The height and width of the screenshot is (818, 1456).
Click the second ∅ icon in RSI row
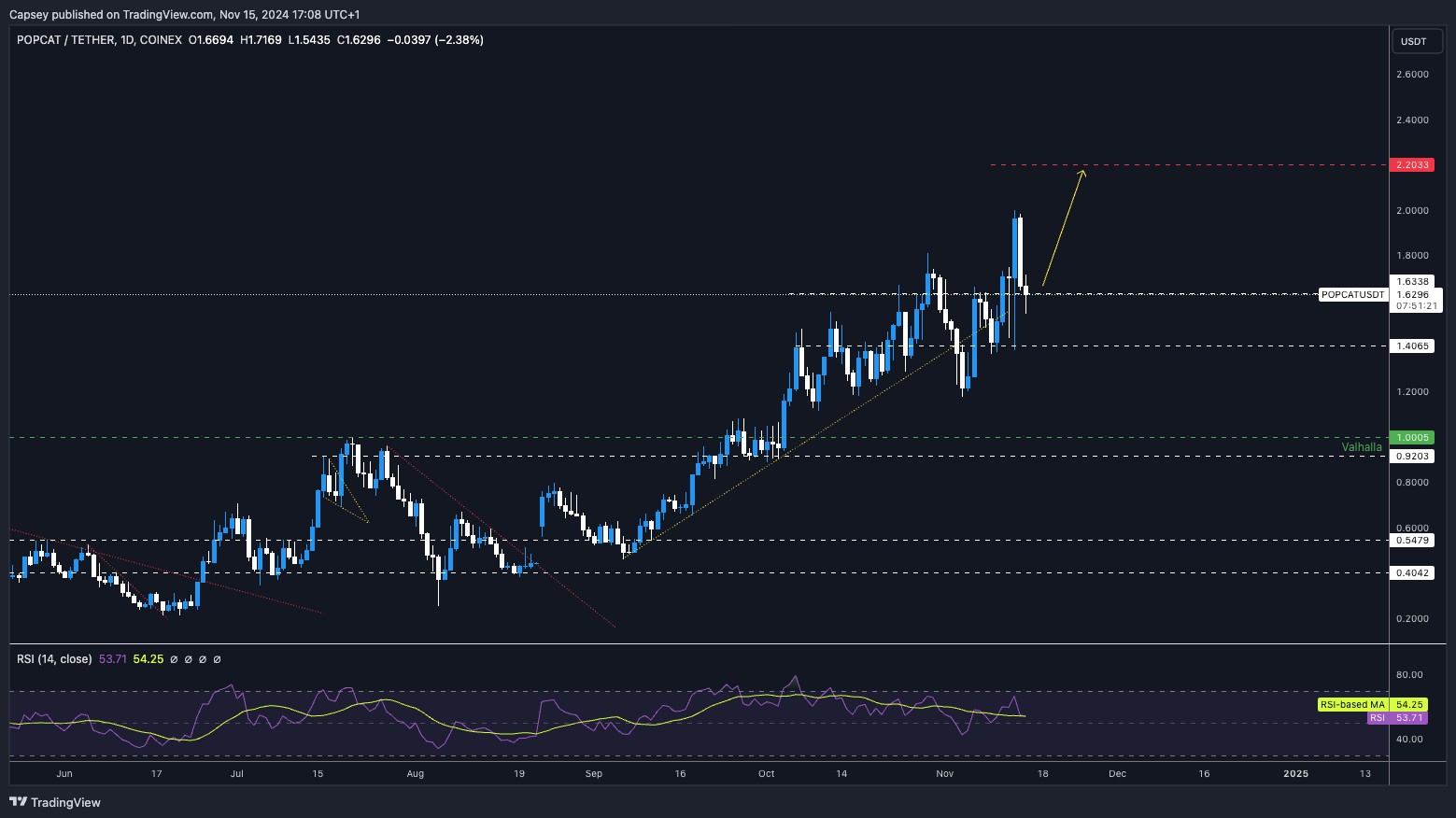point(188,659)
